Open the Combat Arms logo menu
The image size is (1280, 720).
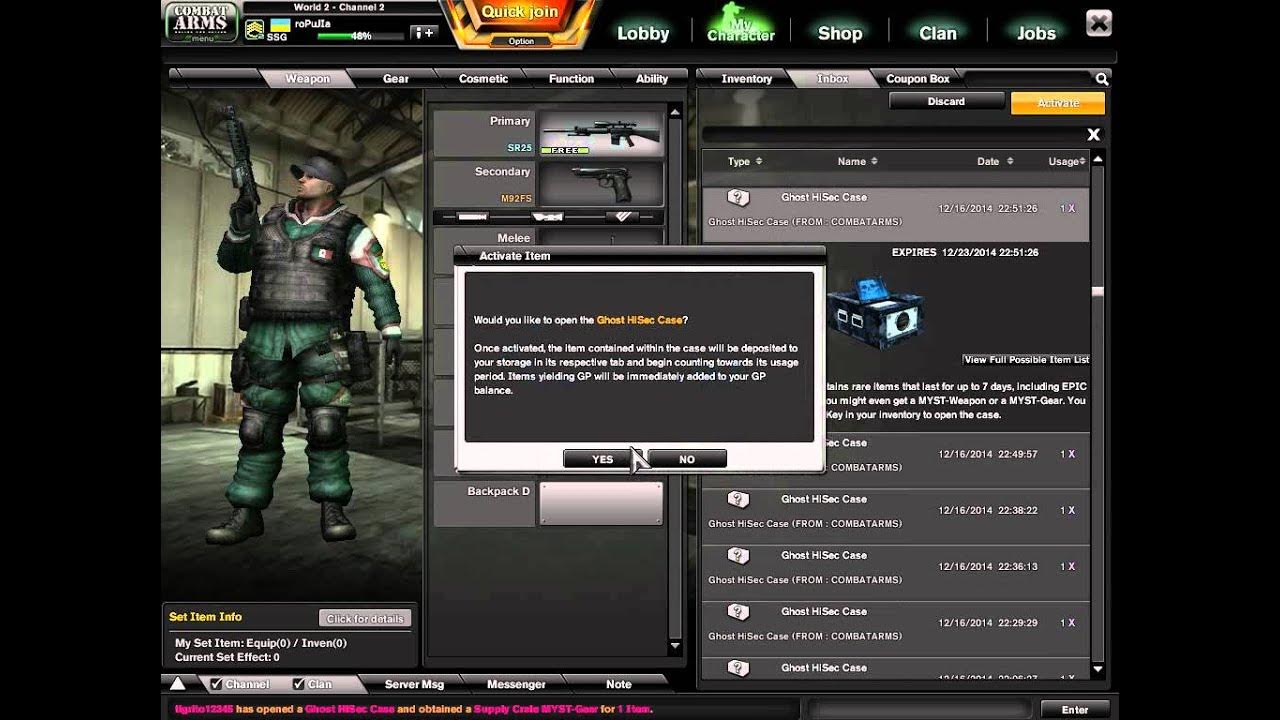(x=201, y=23)
